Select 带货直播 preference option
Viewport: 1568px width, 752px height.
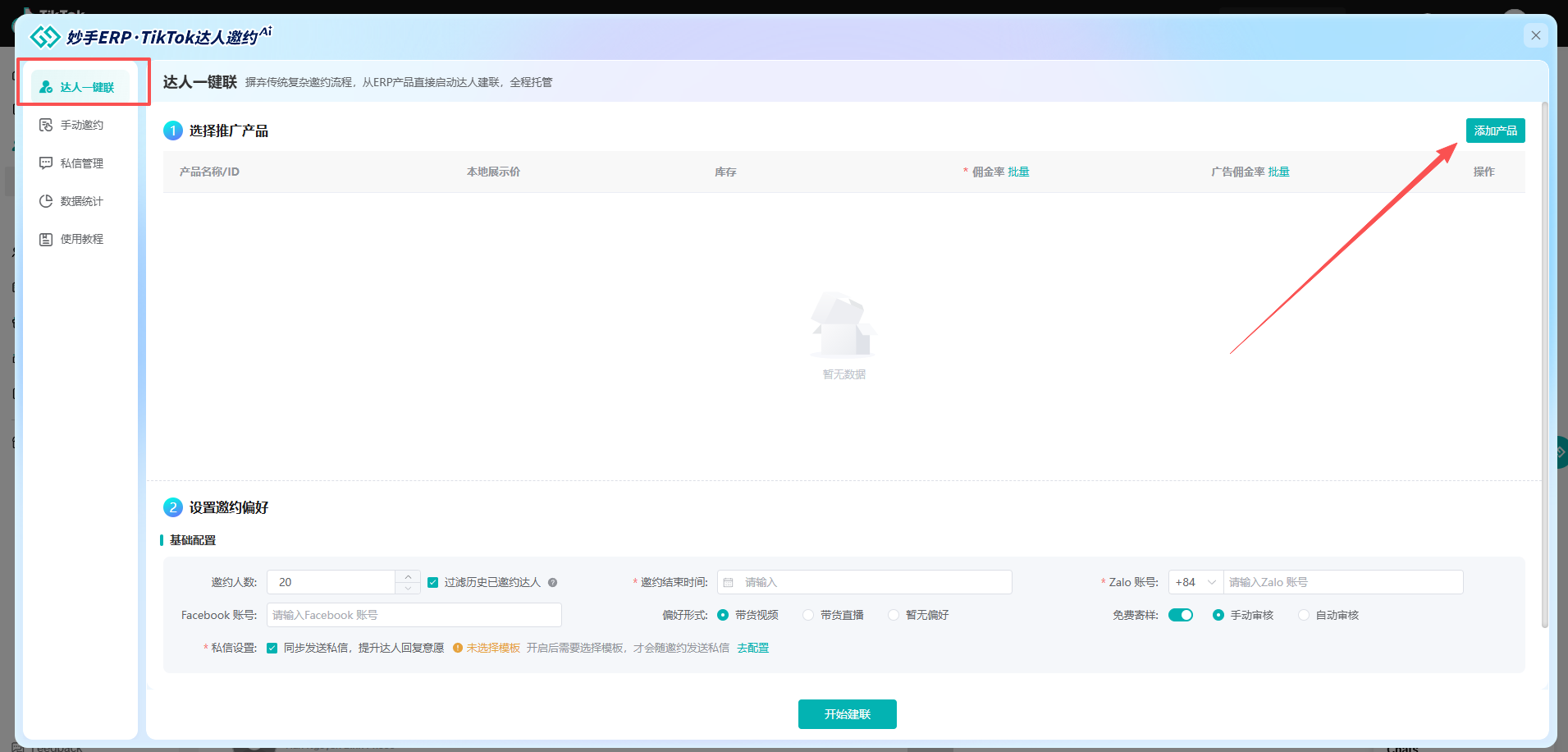point(808,615)
